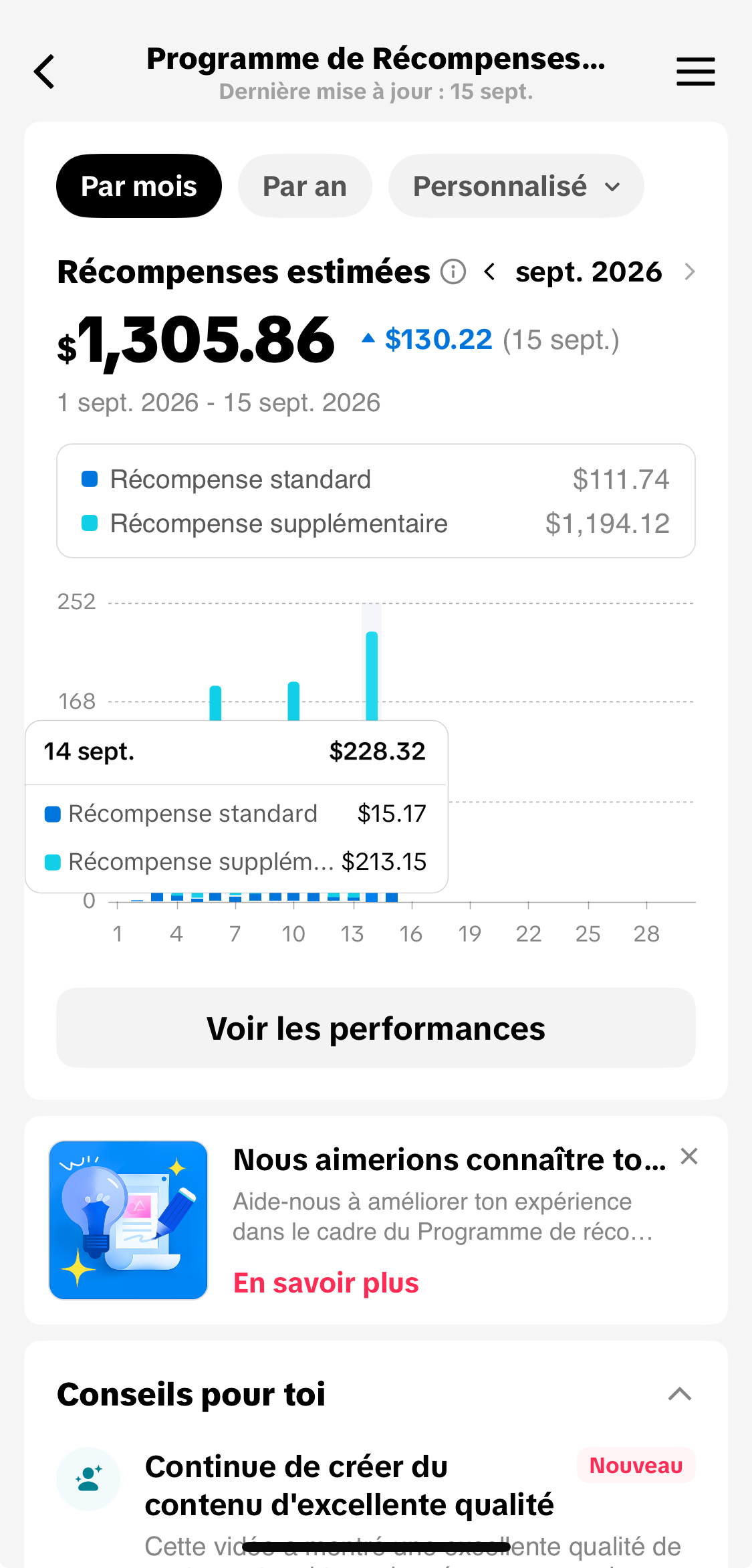Image resolution: width=752 pixels, height=1568 pixels.
Task: Go to next month with right chevron
Action: pyautogui.click(x=690, y=272)
